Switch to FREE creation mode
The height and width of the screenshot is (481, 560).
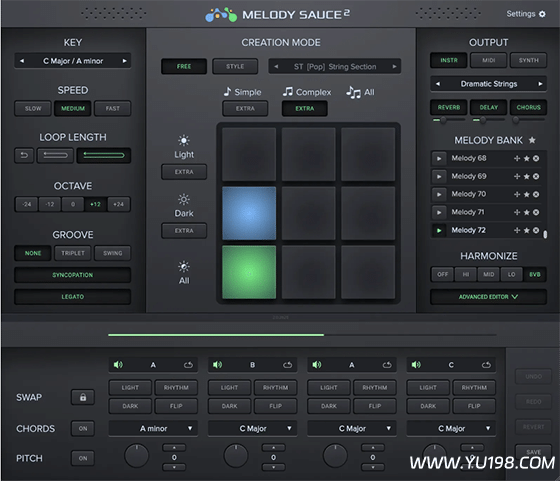tap(184, 66)
